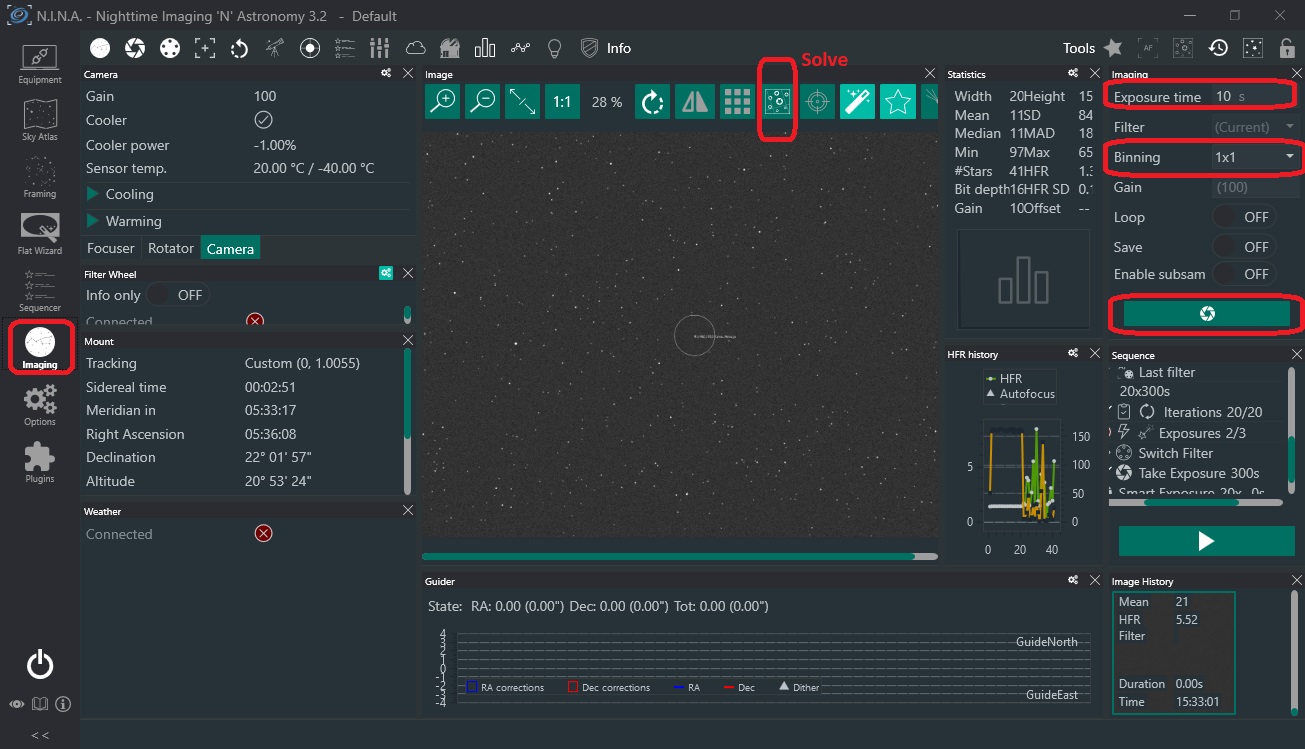
Task: Click the zoom out magnifier icon
Action: 483,101
